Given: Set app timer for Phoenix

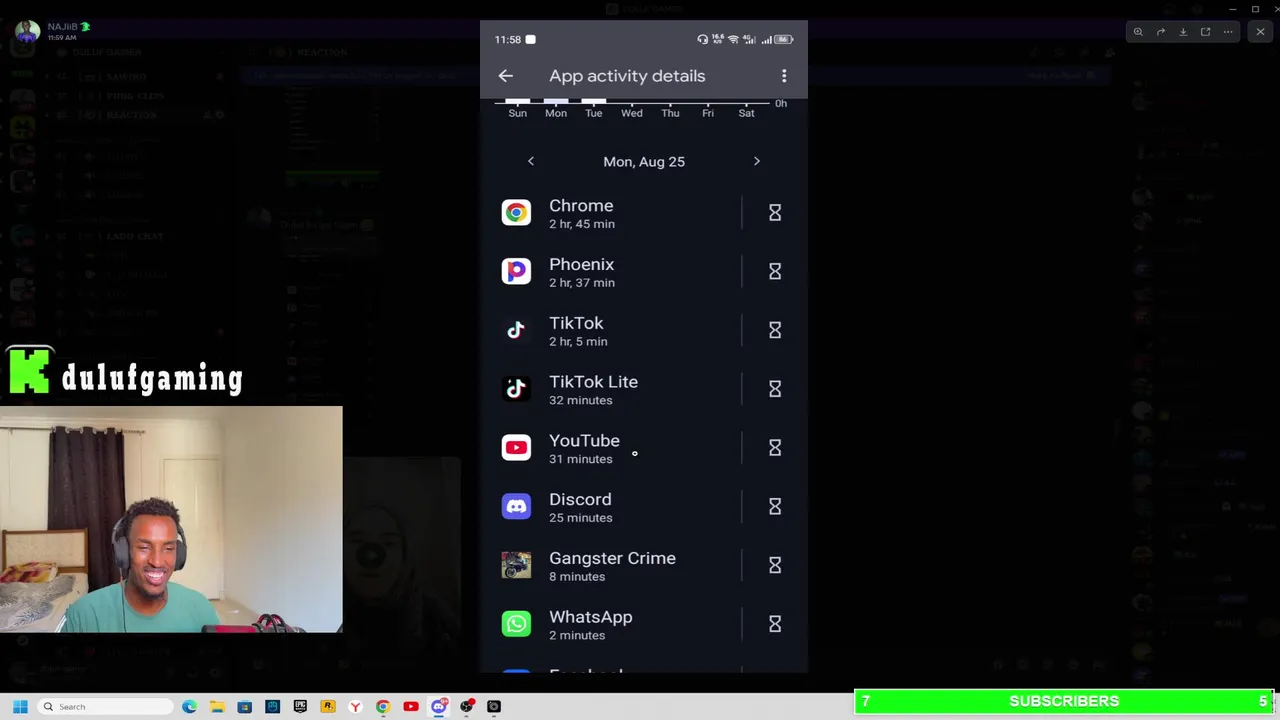Looking at the screenshot, I should coord(775,272).
